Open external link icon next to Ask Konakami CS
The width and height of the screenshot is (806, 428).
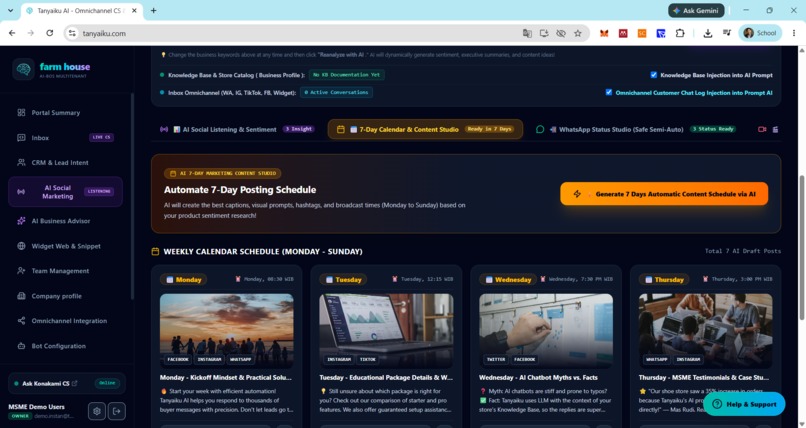pyautogui.click(x=75, y=383)
